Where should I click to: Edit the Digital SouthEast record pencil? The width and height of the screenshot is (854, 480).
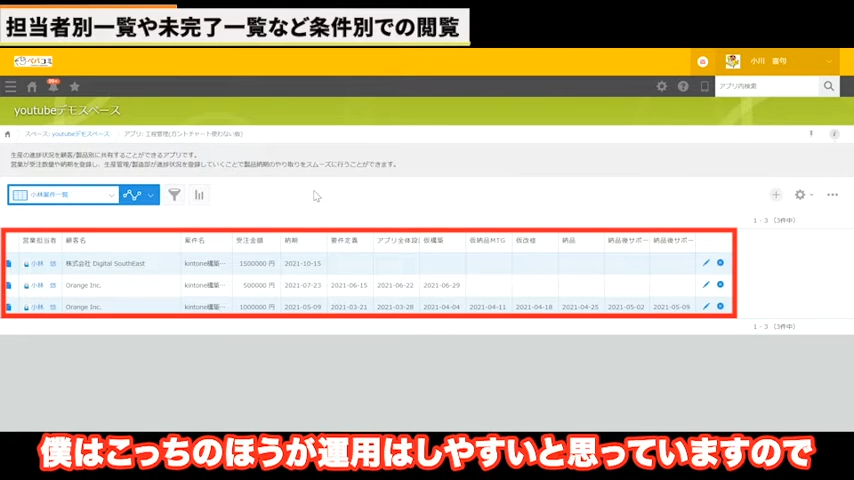click(706, 263)
